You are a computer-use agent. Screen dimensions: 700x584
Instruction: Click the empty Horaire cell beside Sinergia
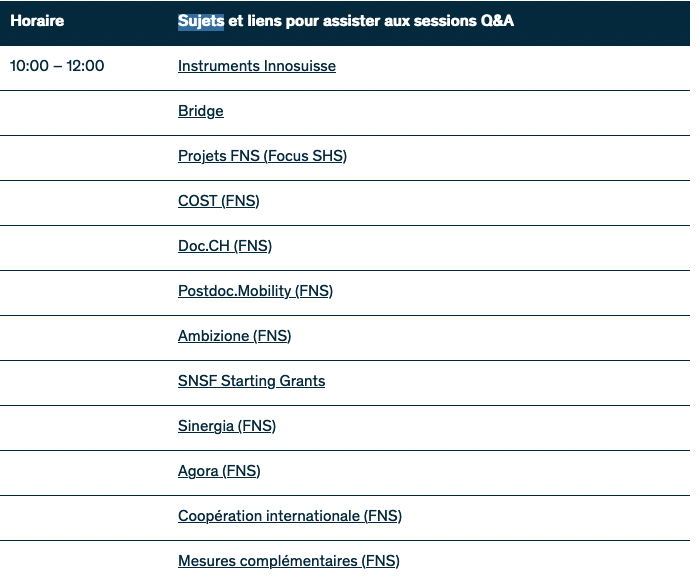[85, 426]
